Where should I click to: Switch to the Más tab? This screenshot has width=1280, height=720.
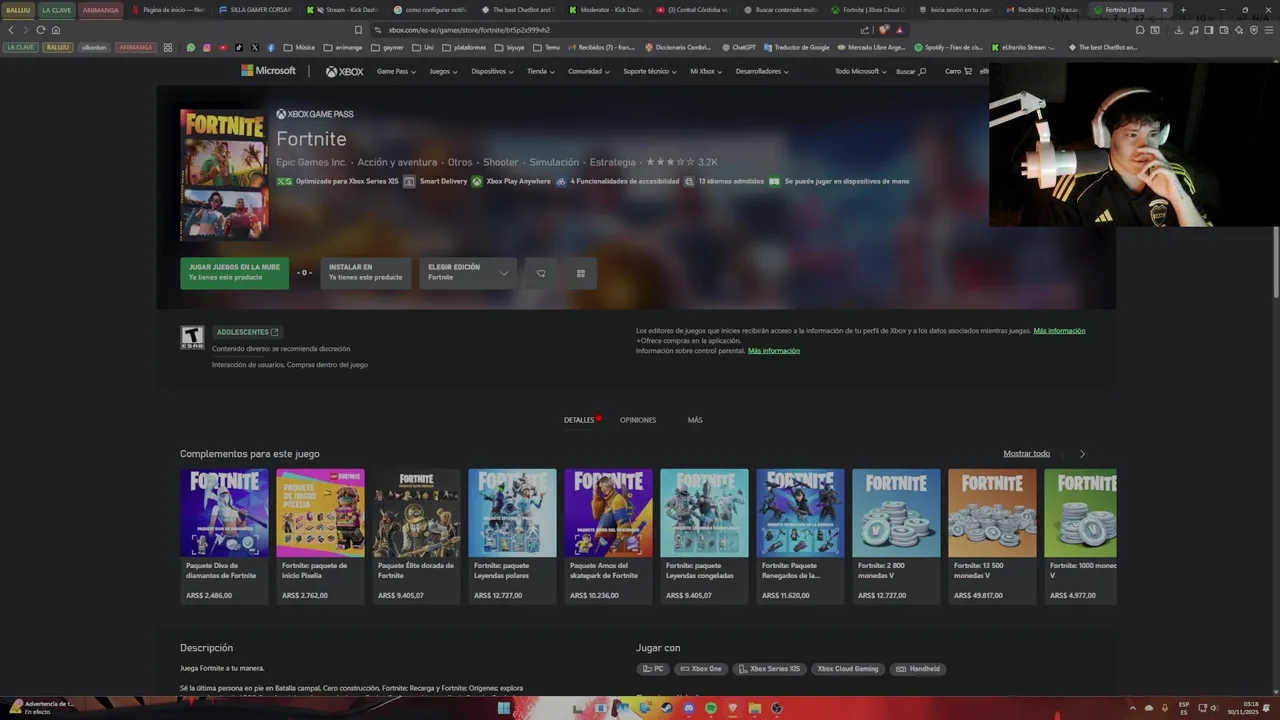tap(695, 420)
